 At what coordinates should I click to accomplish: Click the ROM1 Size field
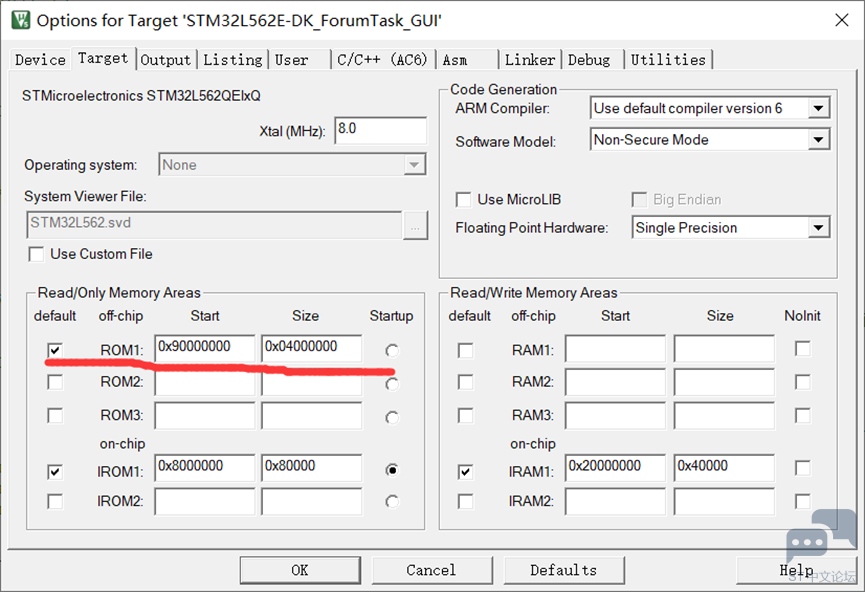(x=312, y=348)
